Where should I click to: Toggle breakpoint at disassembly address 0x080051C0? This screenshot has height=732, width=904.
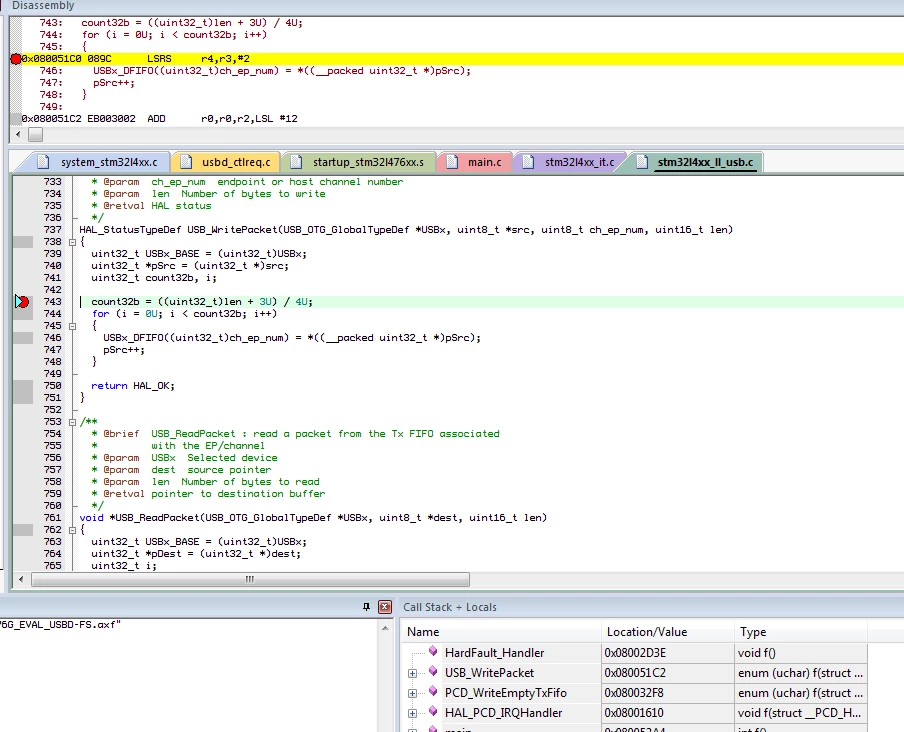click(16, 59)
